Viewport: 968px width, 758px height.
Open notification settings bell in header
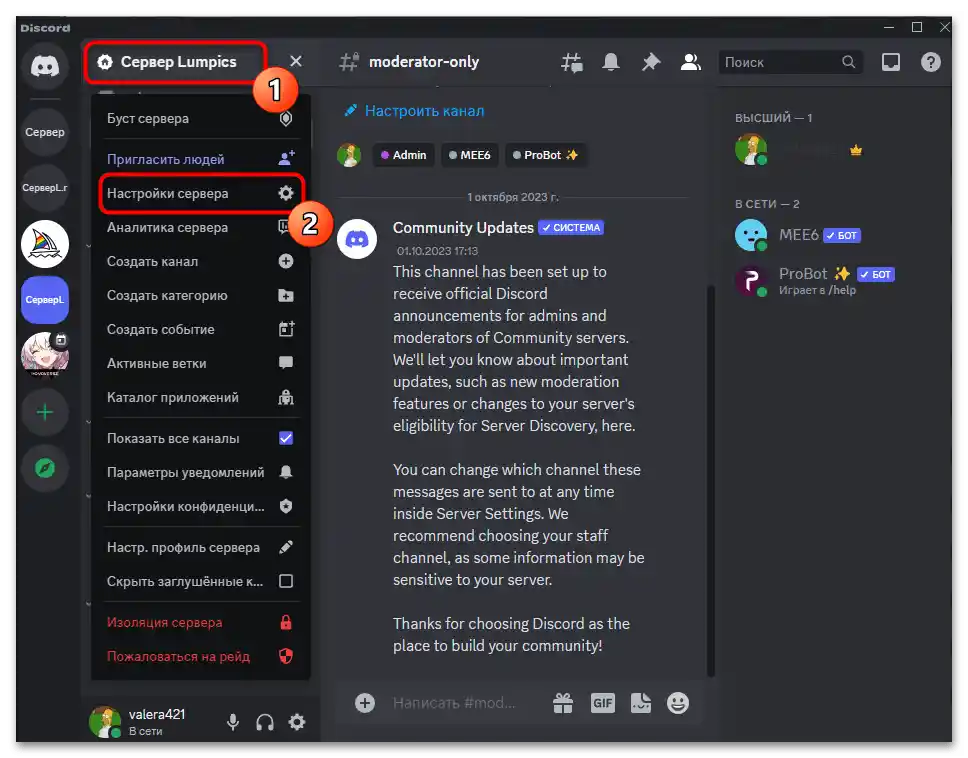click(611, 62)
